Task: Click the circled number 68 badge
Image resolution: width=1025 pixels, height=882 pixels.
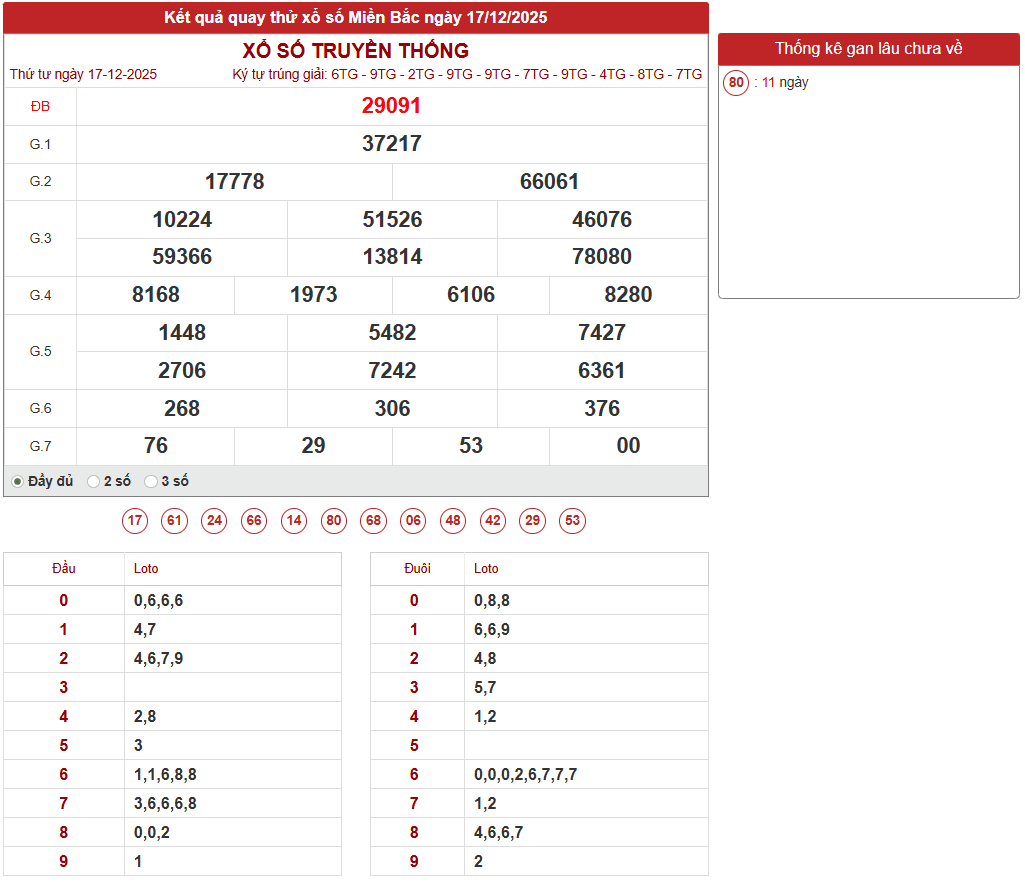Action: click(374, 521)
